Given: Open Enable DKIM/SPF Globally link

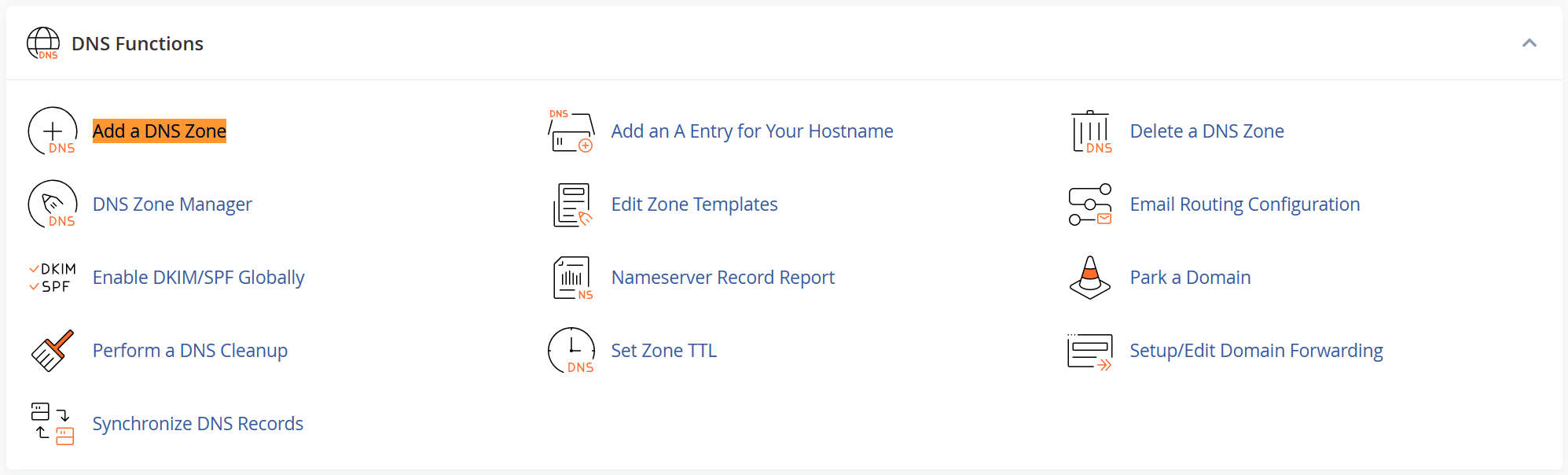Looking at the screenshot, I should (198, 278).
